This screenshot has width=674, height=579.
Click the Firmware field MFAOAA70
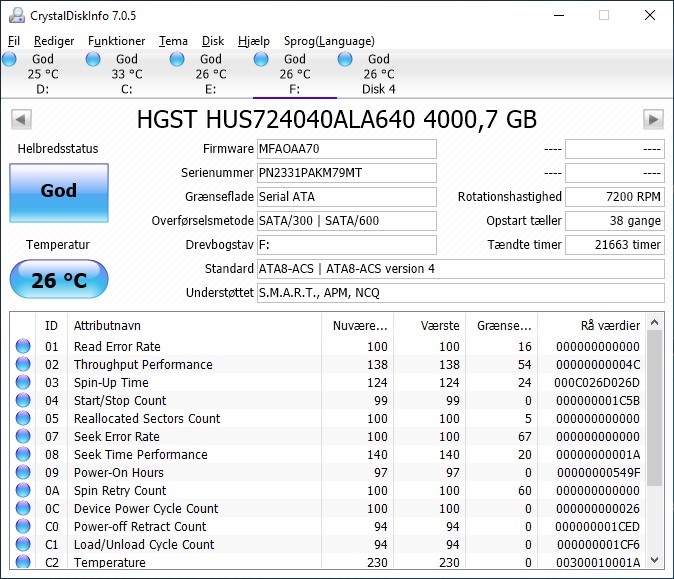point(346,149)
